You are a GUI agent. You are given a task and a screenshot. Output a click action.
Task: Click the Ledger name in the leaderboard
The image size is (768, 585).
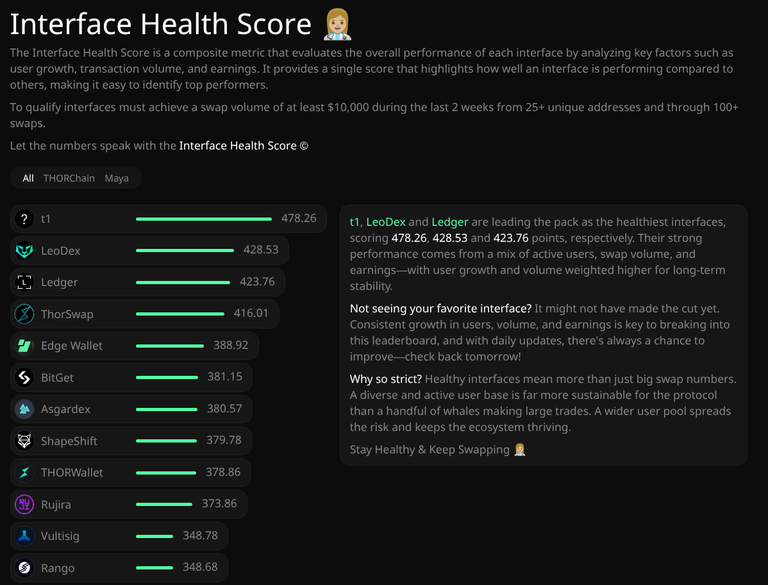click(x=59, y=283)
